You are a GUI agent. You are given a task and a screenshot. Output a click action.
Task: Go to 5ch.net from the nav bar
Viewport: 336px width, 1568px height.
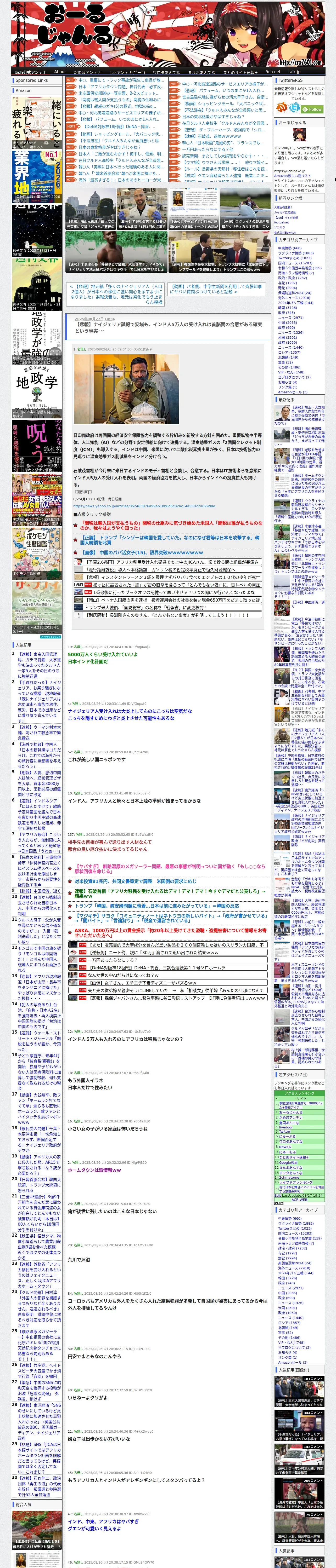(x=273, y=72)
